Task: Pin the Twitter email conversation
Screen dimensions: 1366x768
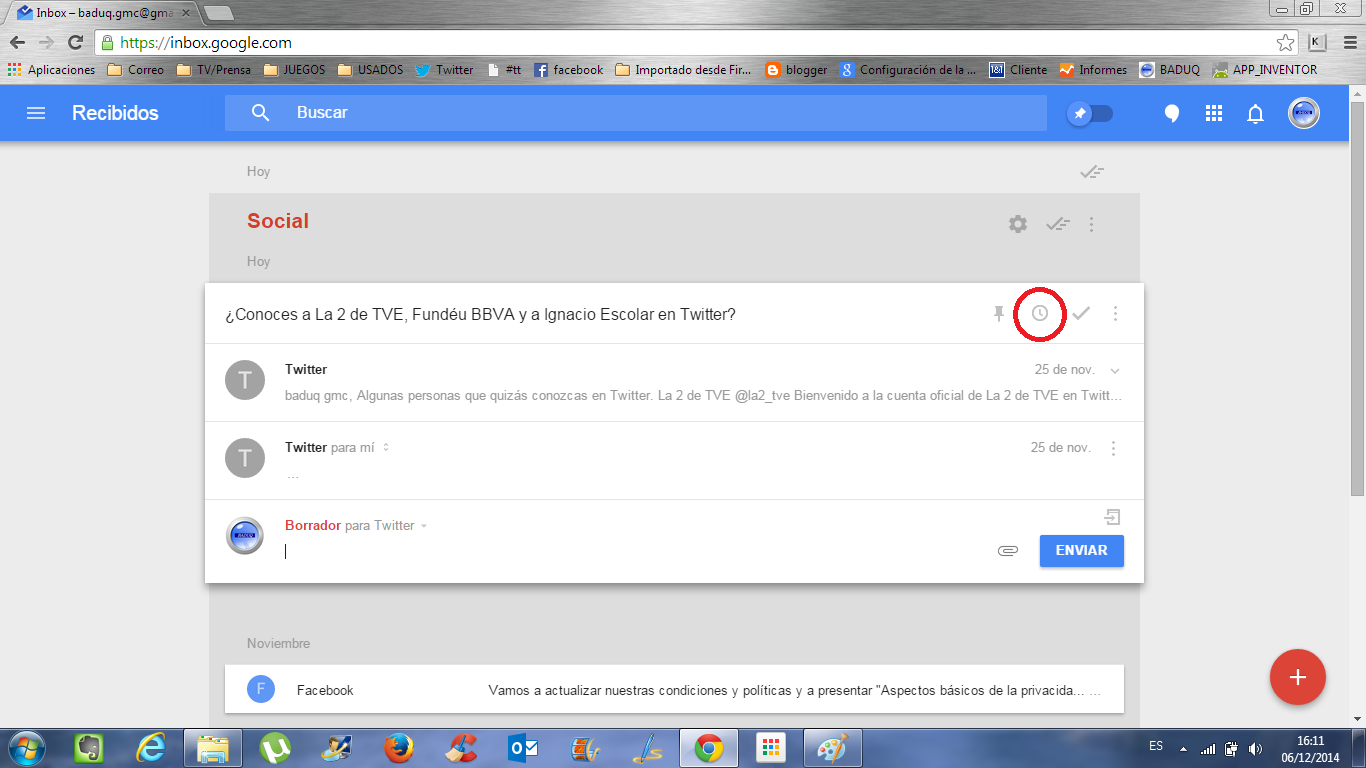Action: coord(998,314)
